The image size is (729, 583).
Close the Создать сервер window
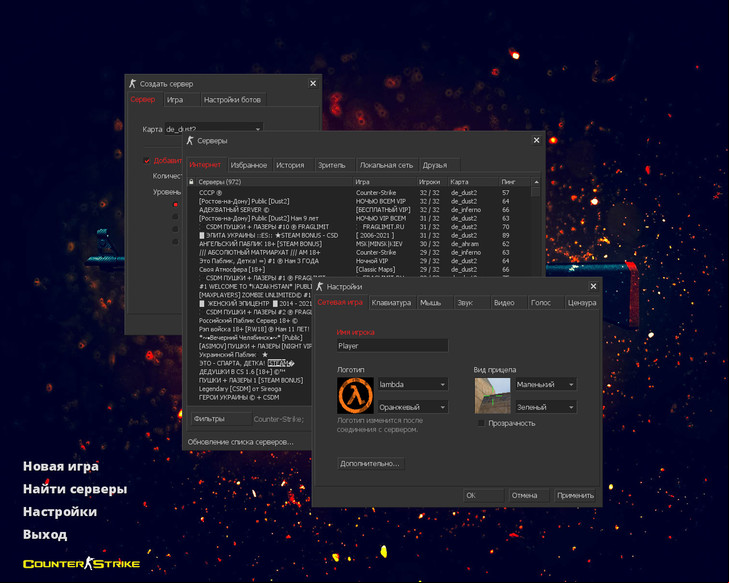tap(313, 84)
